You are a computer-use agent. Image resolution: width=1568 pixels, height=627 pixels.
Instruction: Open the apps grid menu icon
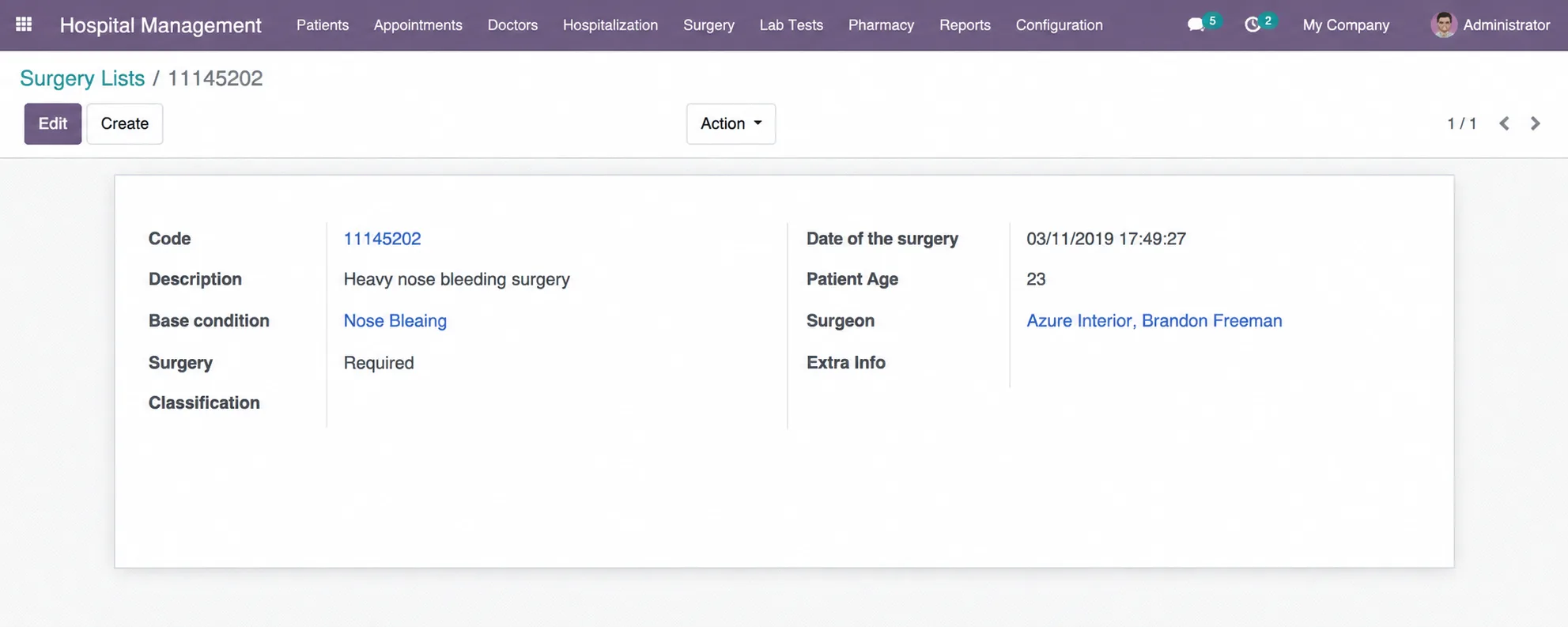(24, 25)
